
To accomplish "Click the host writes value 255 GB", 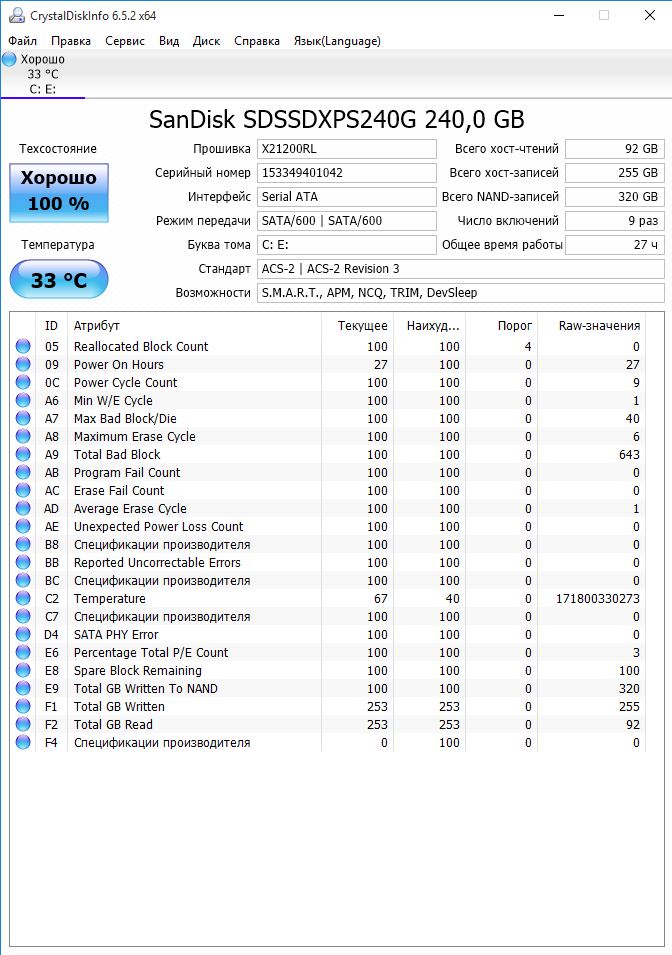I will pos(615,172).
